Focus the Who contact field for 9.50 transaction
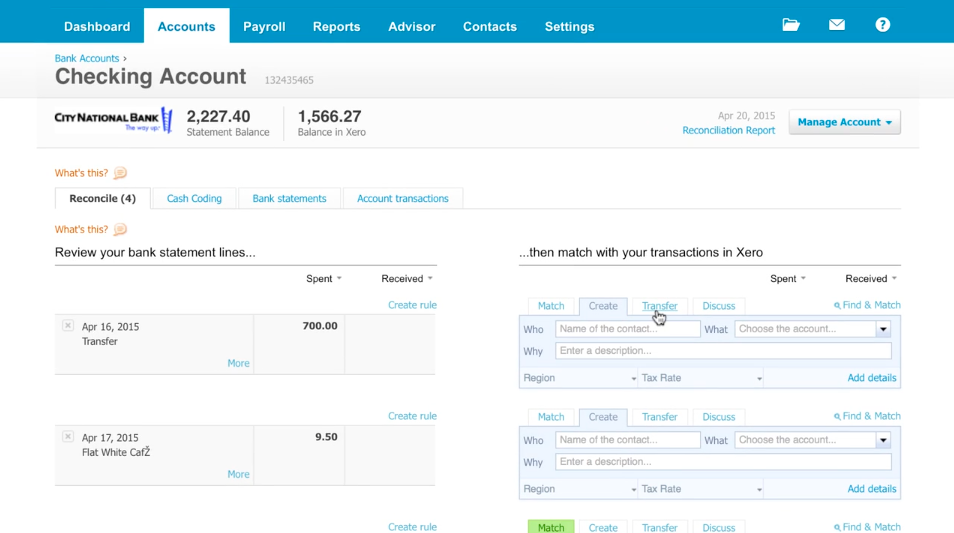954x533 pixels. (627, 439)
